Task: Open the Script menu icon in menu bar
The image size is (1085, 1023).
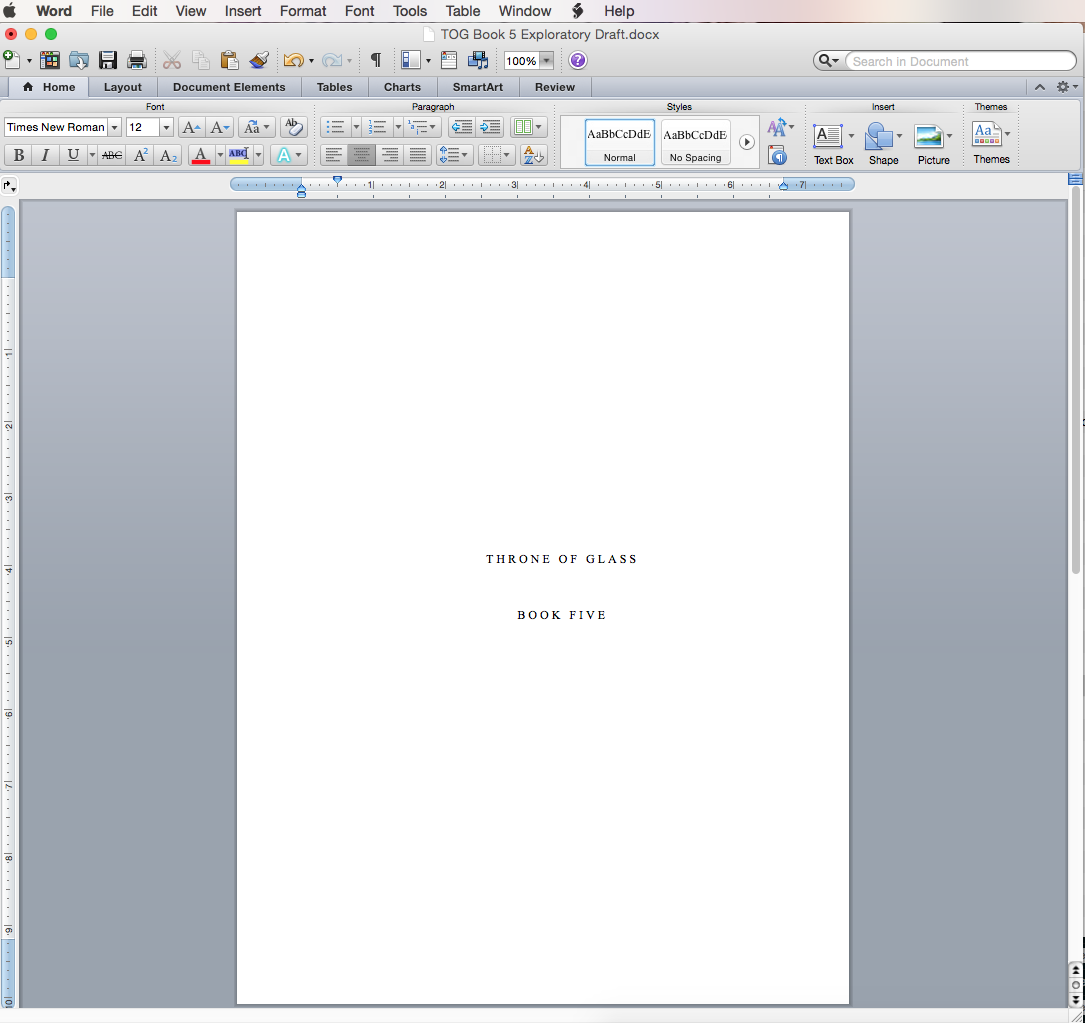Action: 578,11
